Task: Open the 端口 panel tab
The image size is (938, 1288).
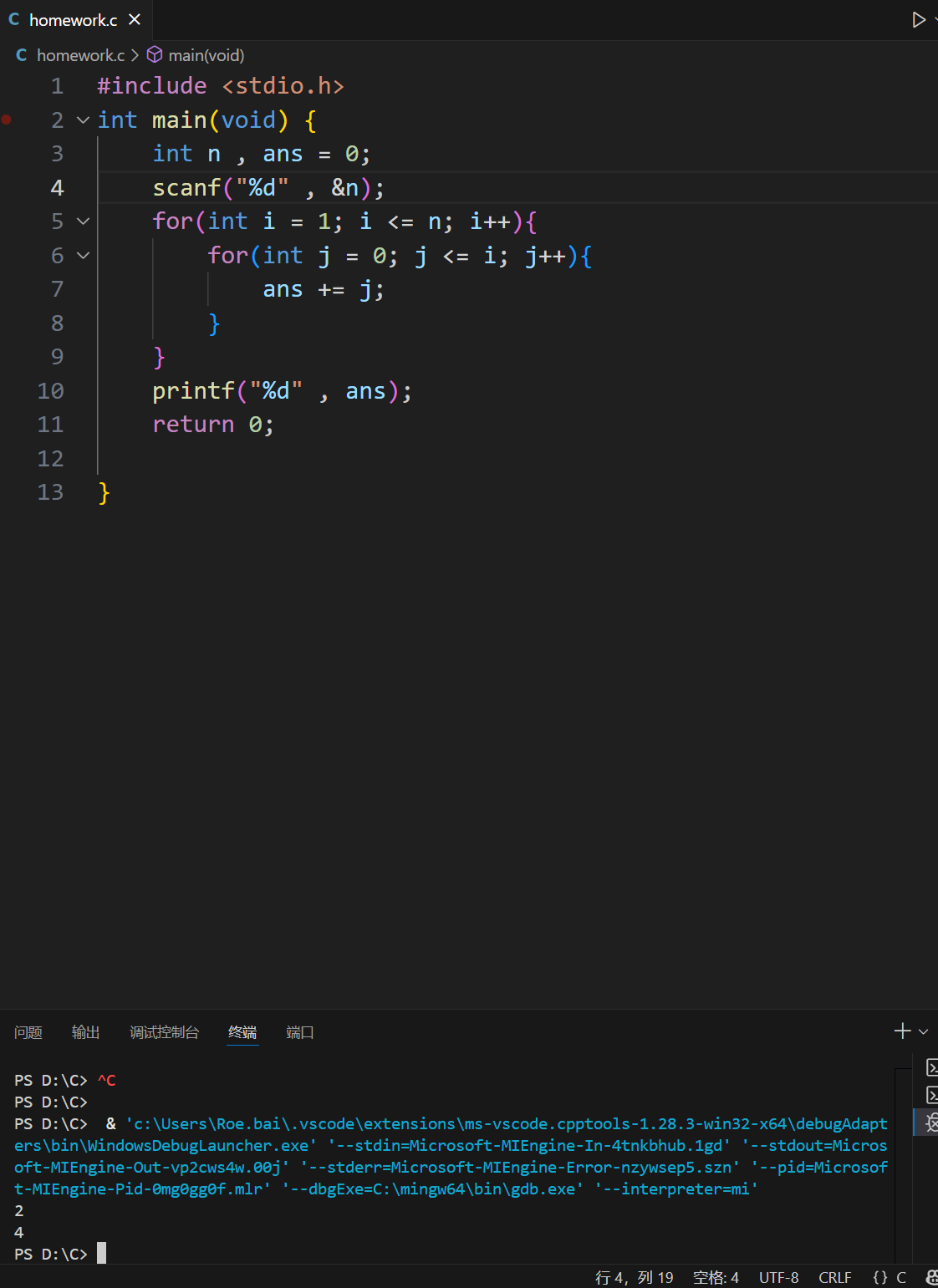Action: [x=300, y=1032]
